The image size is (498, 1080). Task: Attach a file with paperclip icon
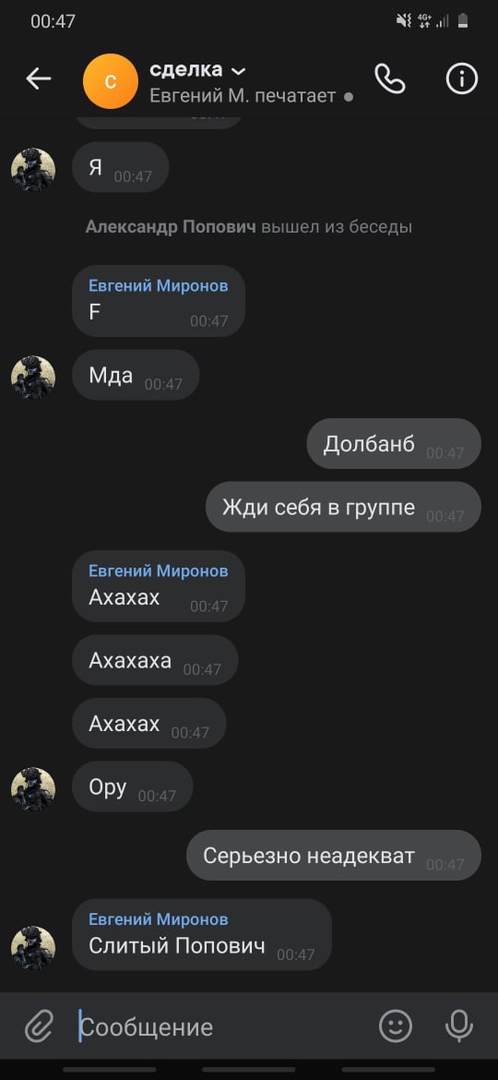pyautogui.click(x=39, y=1028)
